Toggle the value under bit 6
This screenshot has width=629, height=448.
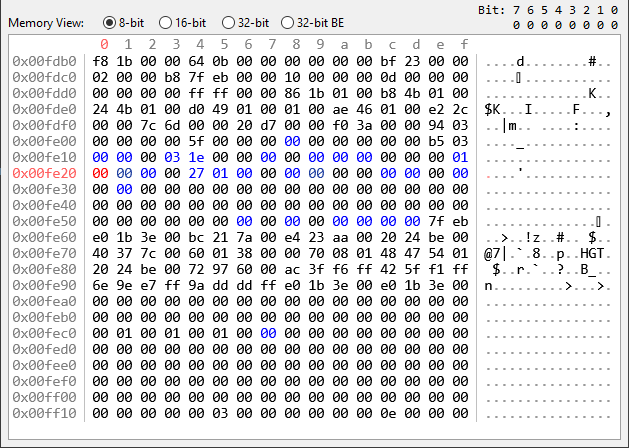click(x=530, y=25)
